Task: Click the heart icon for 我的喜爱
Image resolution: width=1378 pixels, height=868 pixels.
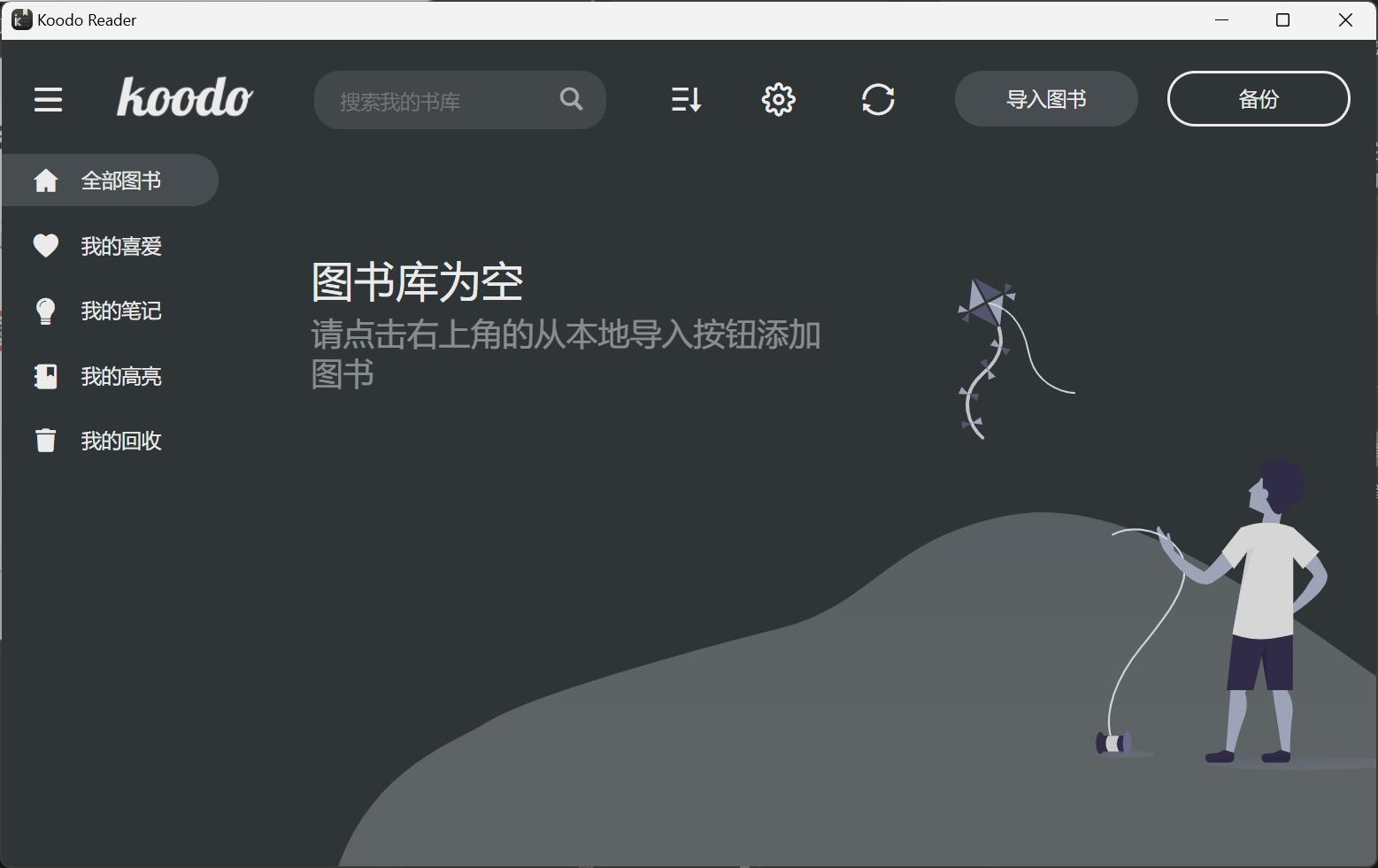Action: click(46, 245)
